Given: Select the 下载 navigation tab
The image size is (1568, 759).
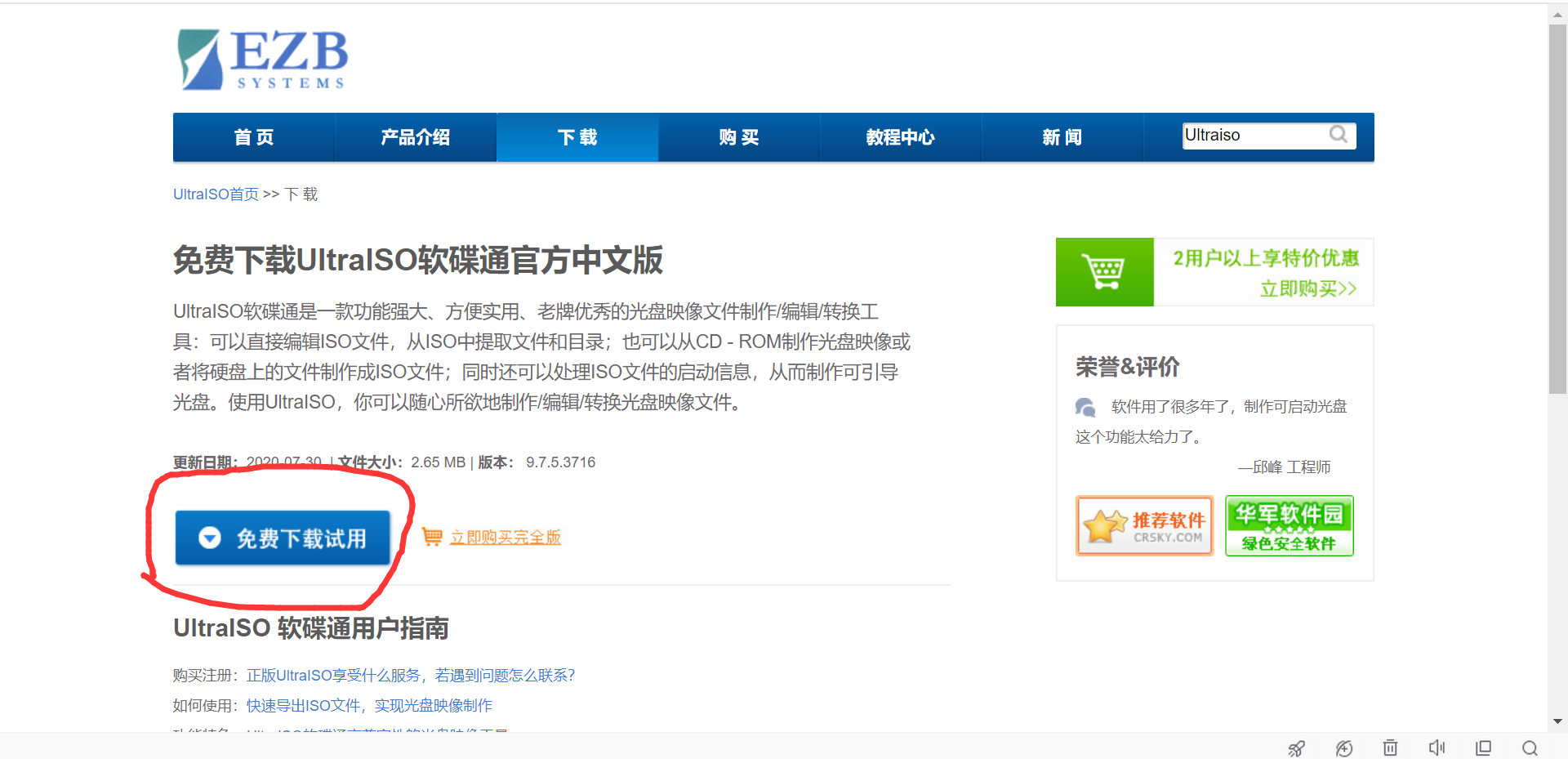Looking at the screenshot, I should (577, 137).
